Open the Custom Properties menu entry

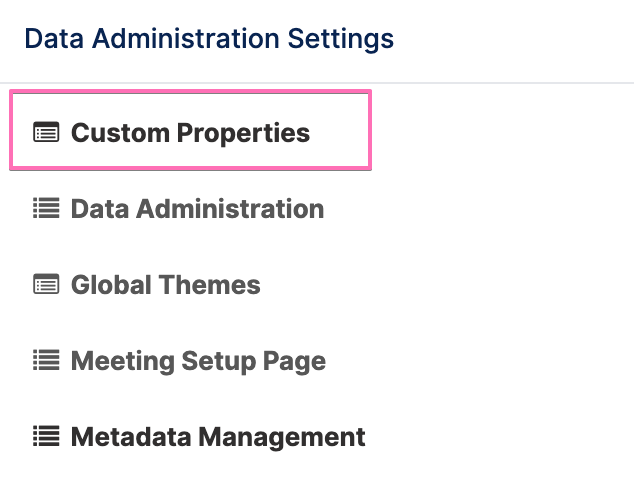(190, 133)
